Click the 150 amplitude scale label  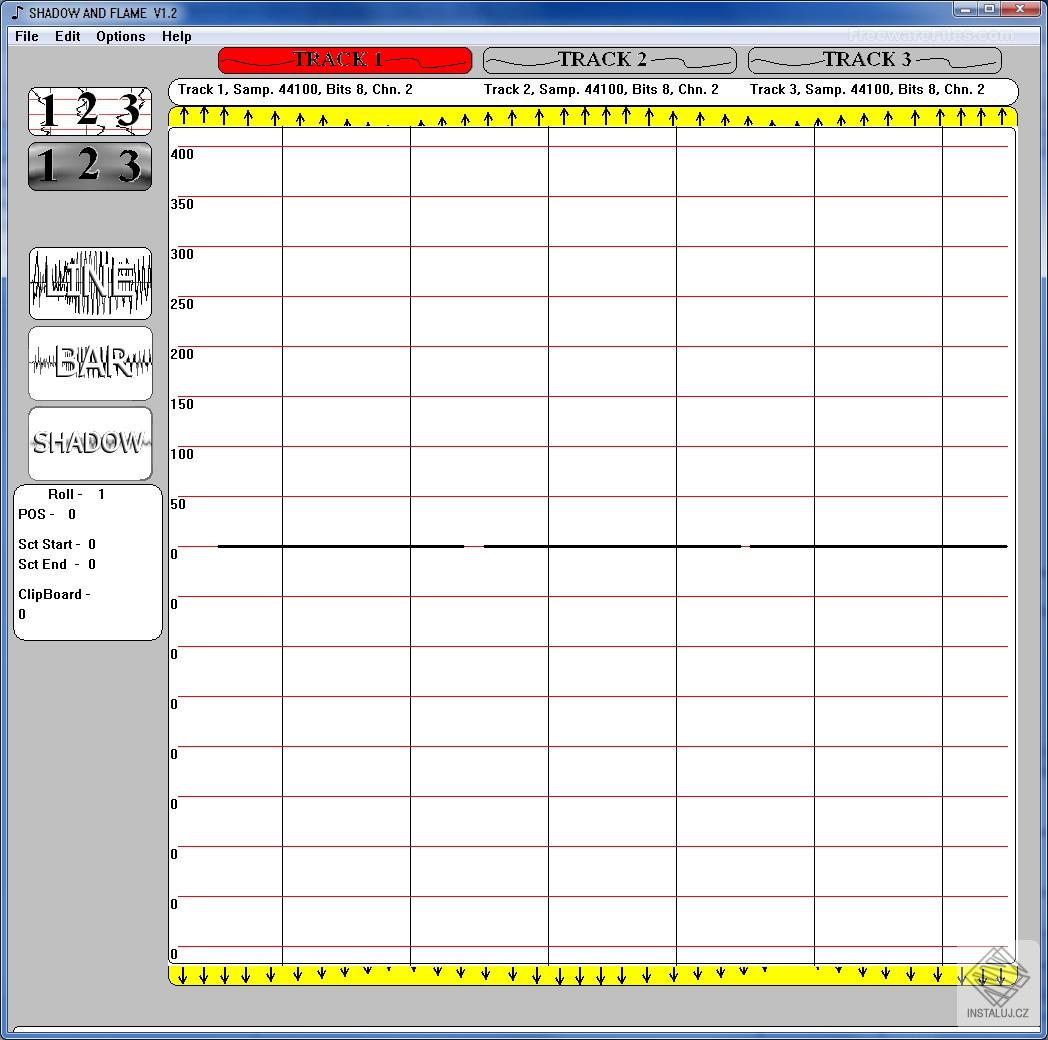(182, 404)
